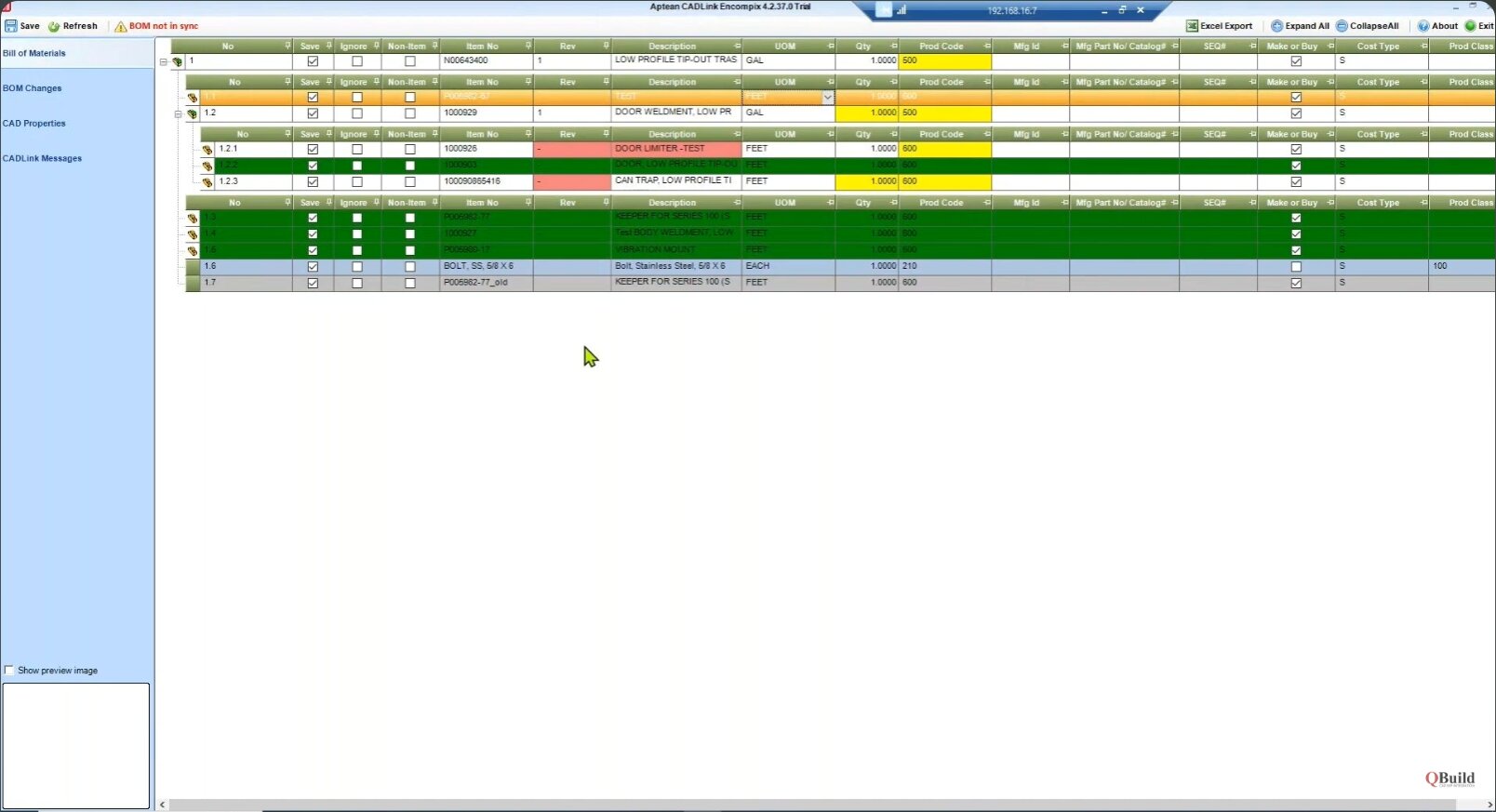Click the empty preview image box
Image resolution: width=1496 pixels, height=812 pixels.
click(75, 746)
